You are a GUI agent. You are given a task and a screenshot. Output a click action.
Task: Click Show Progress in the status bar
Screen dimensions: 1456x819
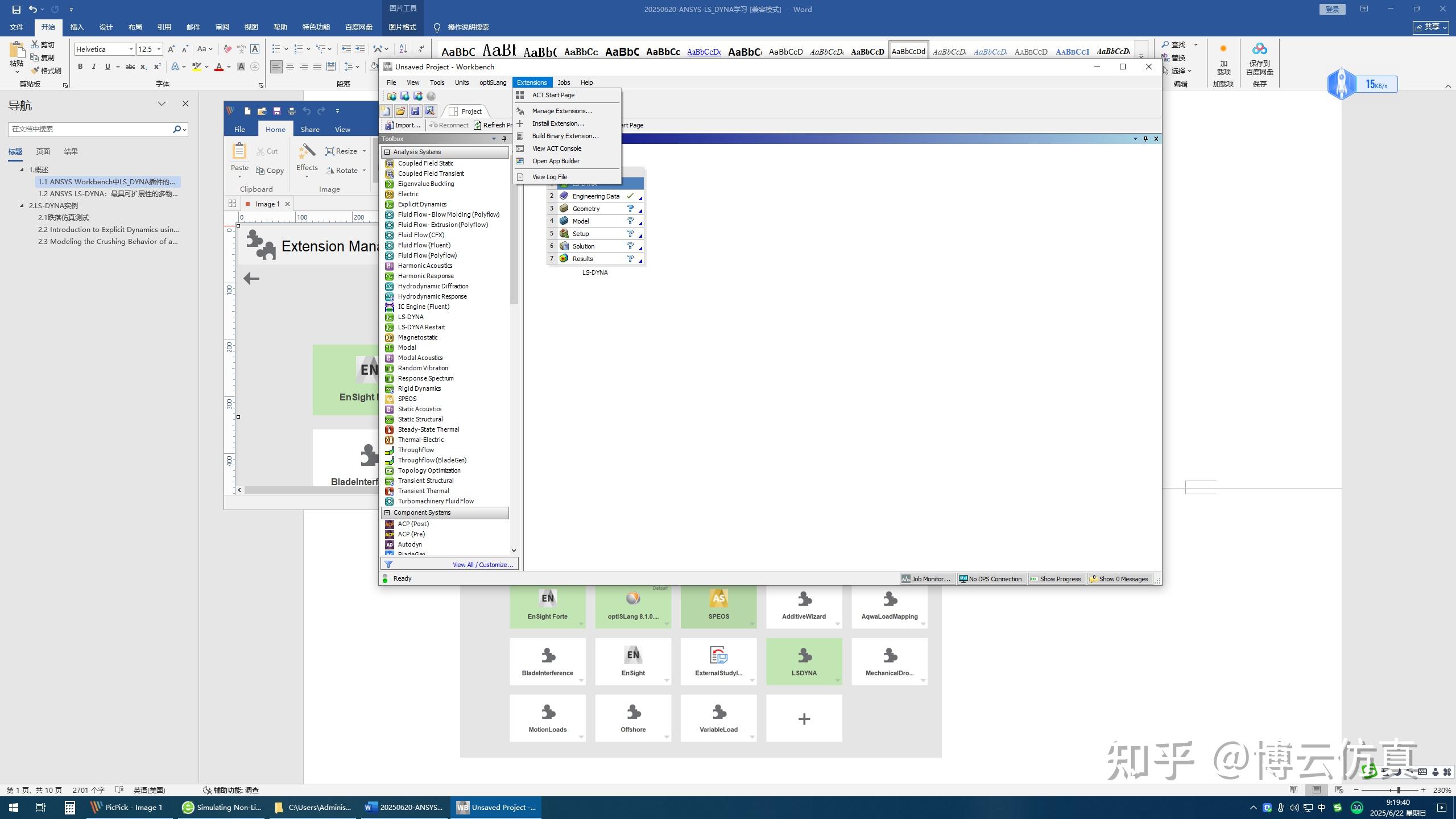coord(1057,578)
